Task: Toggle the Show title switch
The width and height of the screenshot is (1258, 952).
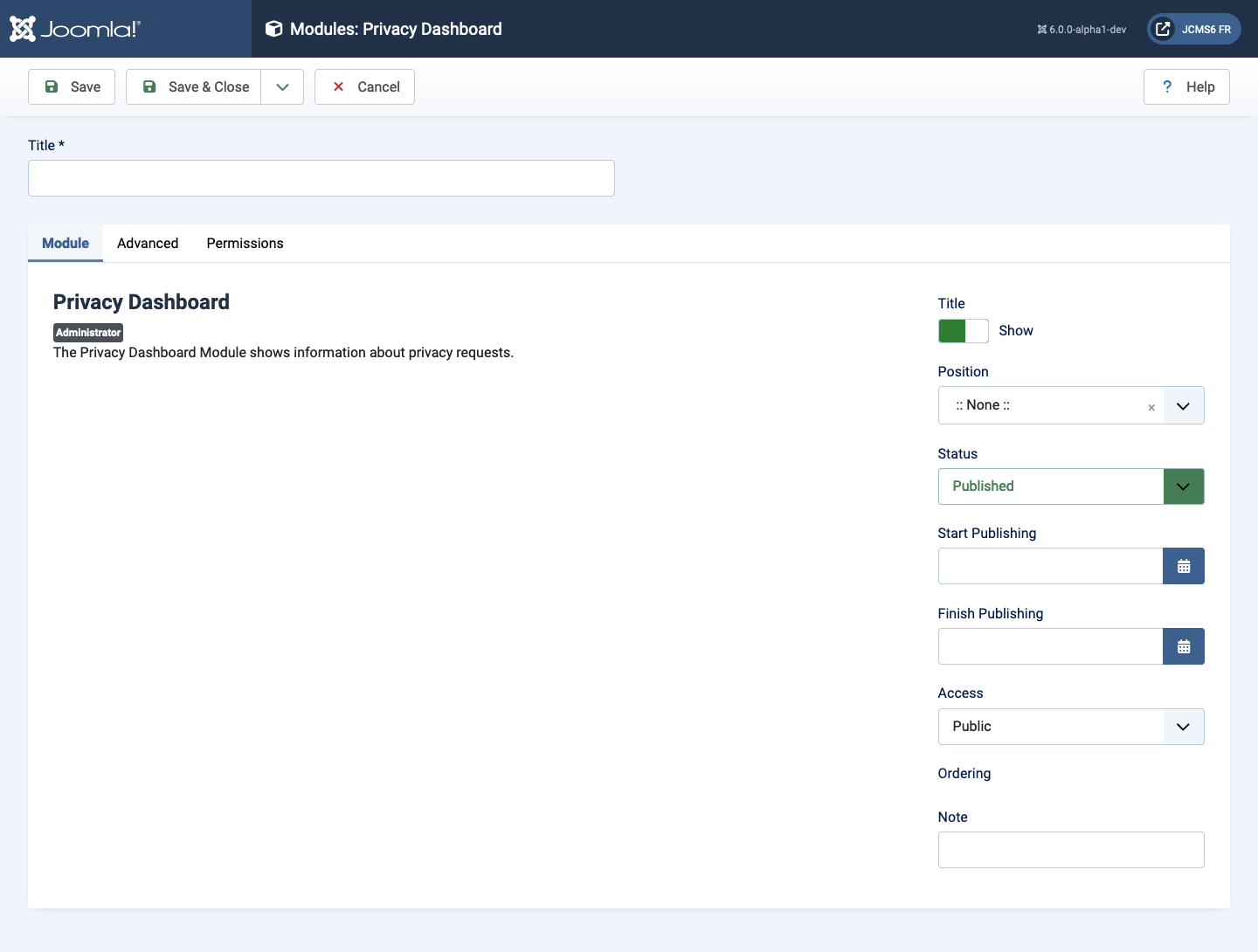Action: tap(964, 331)
